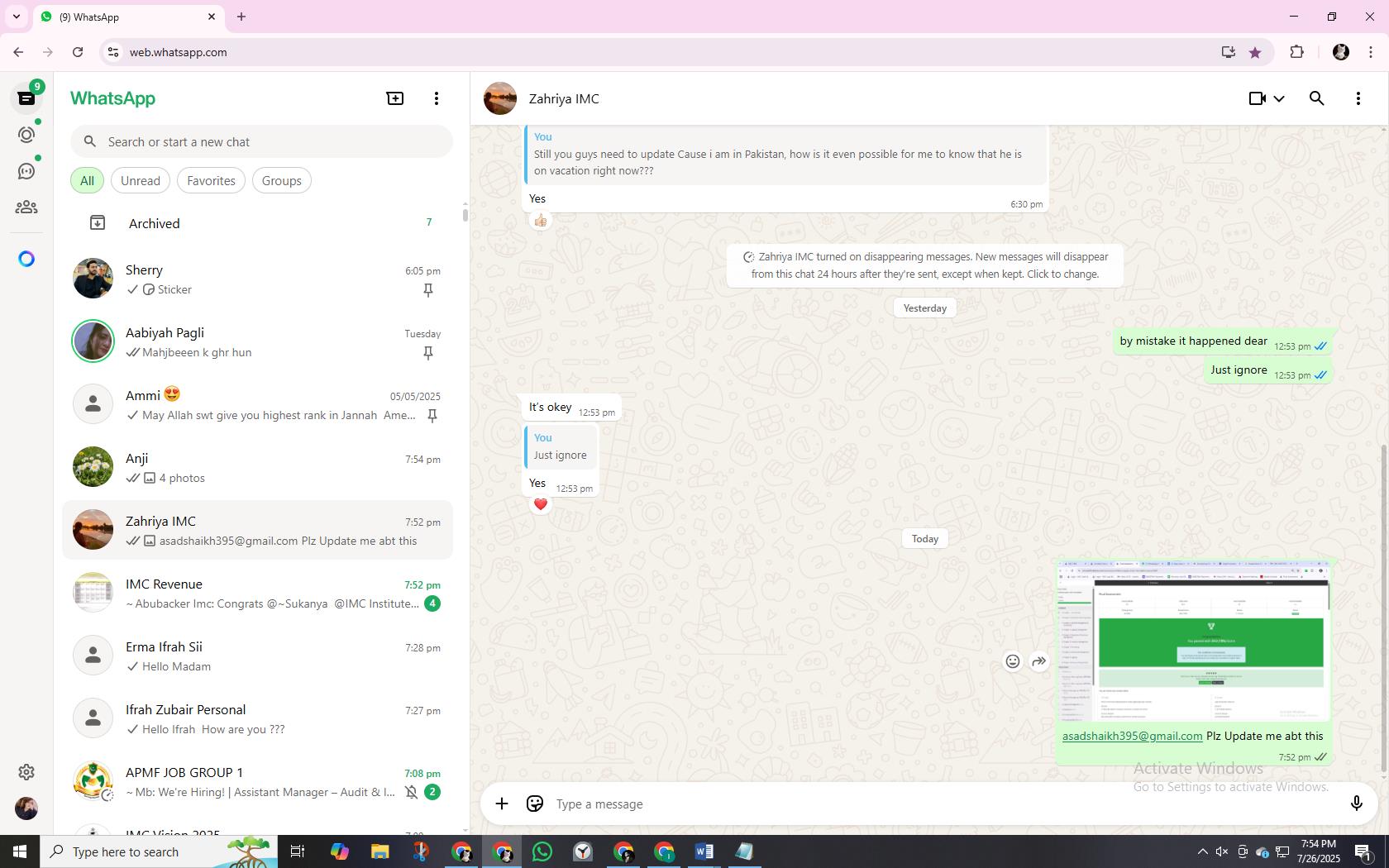Click muted bell icon on APMF JOB GROUP
This screenshot has height=868, width=1389.
click(412, 792)
